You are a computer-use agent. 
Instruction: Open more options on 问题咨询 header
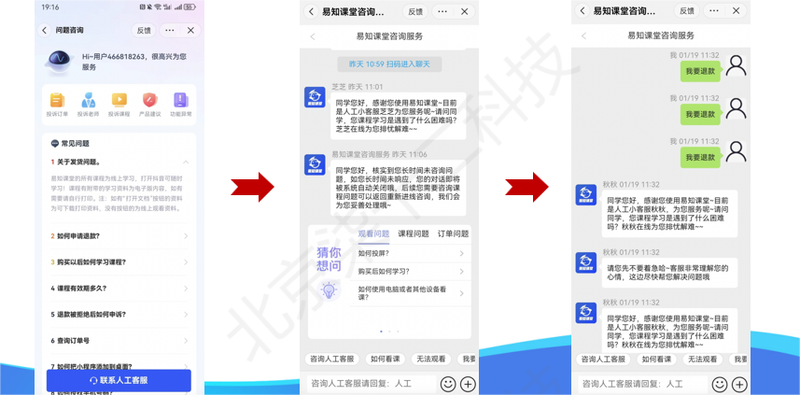[x=169, y=30]
